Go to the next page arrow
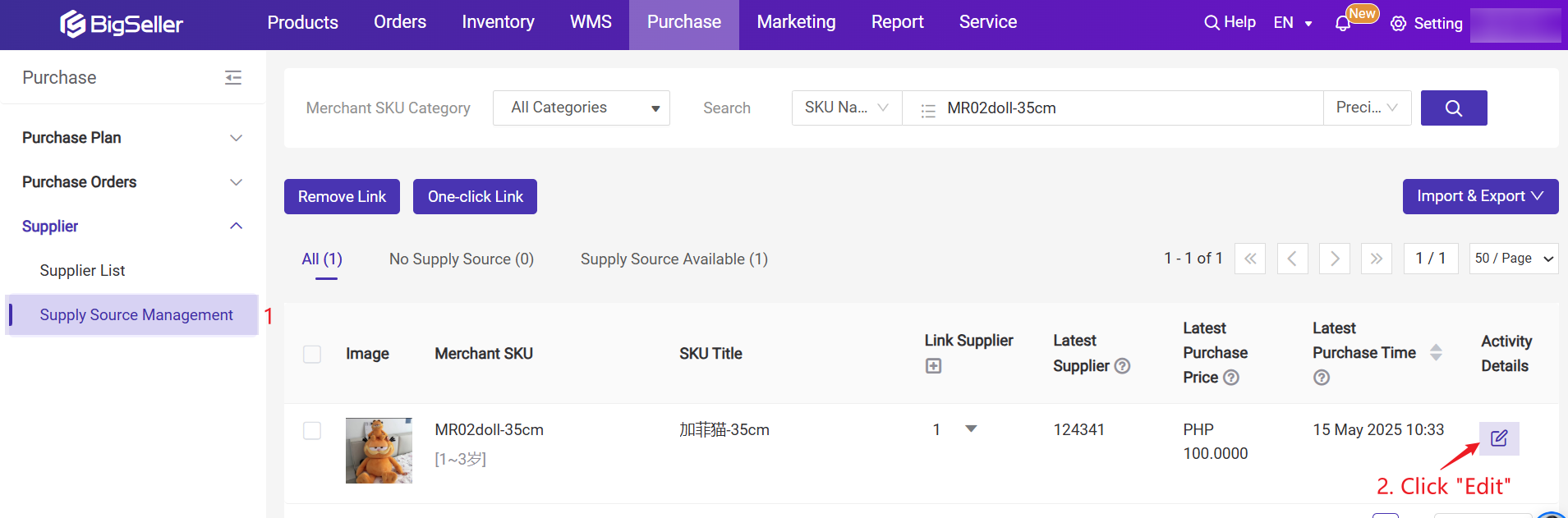Viewport: 1568px width, 518px height. point(1334,259)
